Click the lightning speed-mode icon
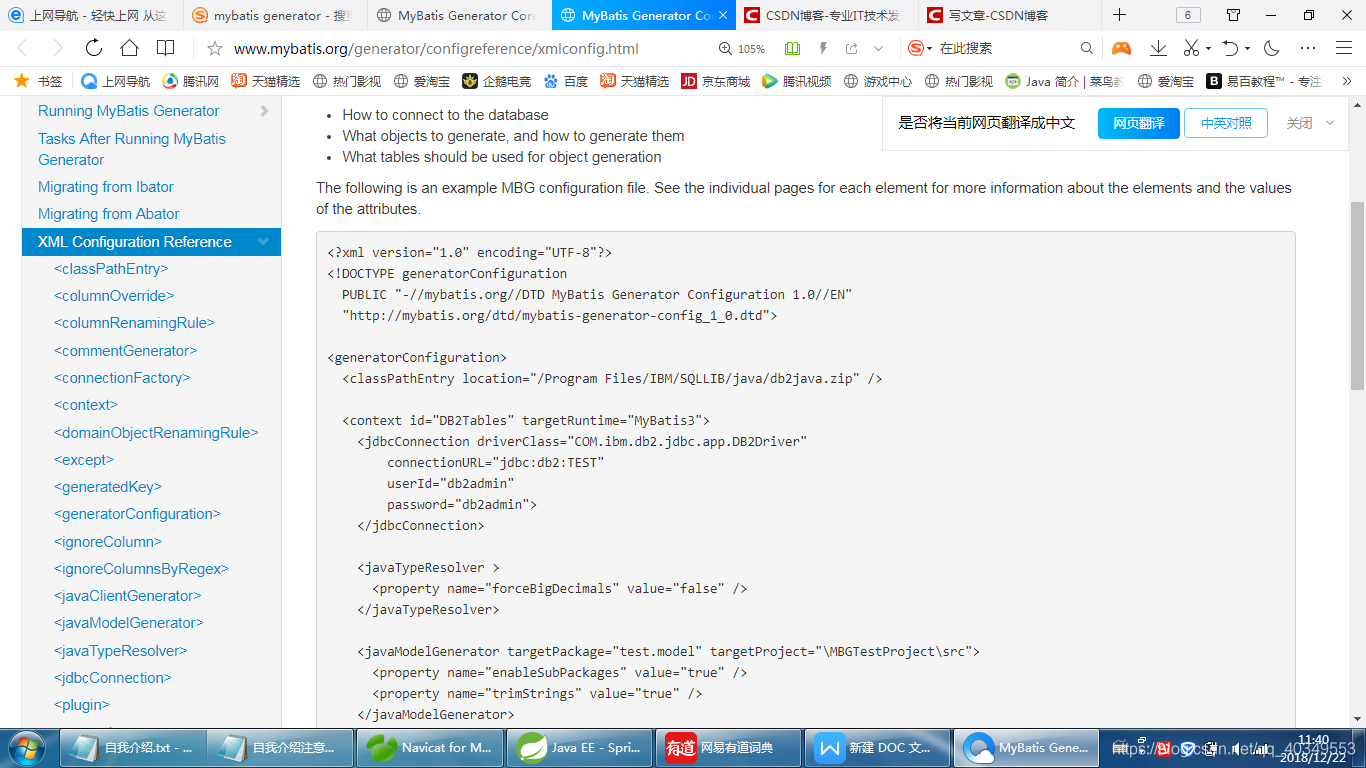 tap(823, 48)
